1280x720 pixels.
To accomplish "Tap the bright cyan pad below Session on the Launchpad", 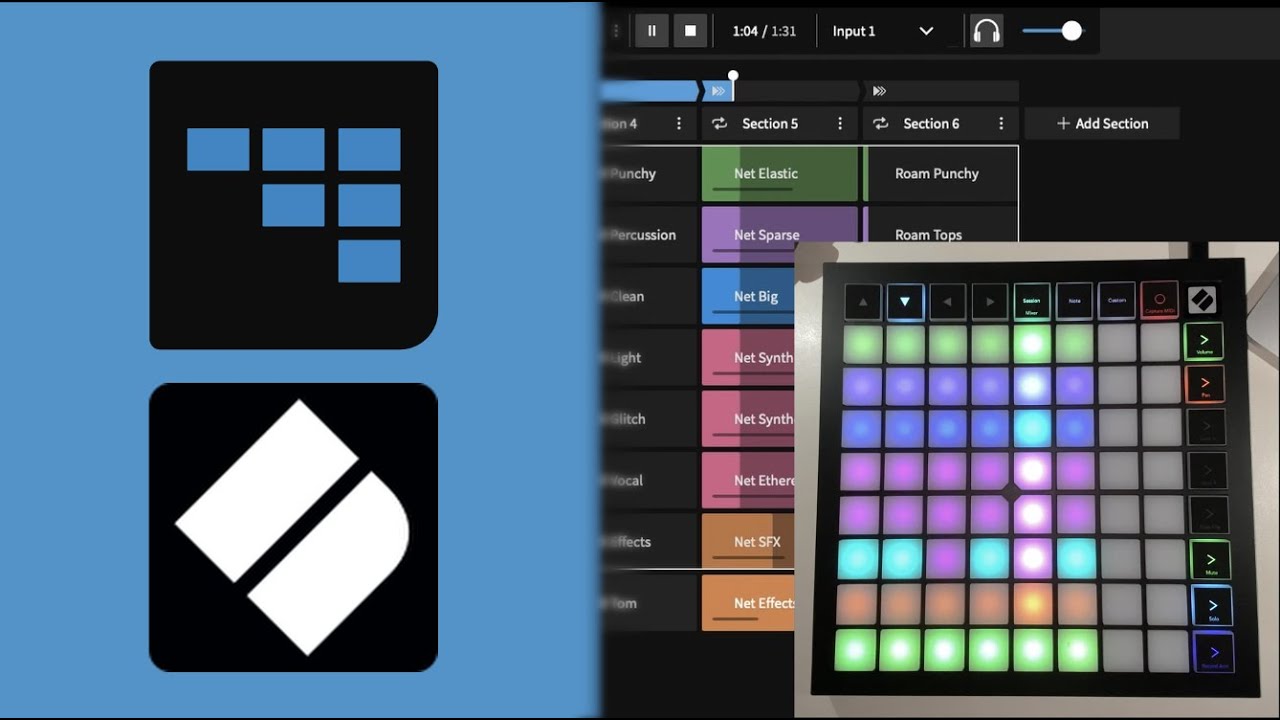I will [x=1032, y=428].
